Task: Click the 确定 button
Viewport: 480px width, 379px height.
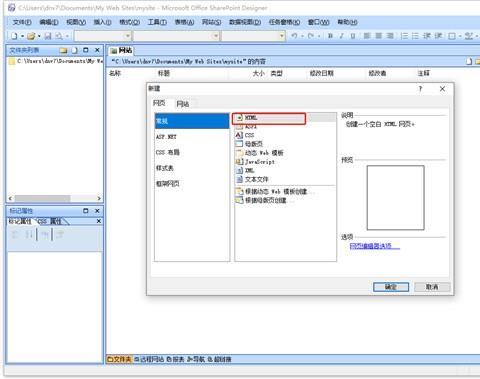Action: [x=391, y=287]
